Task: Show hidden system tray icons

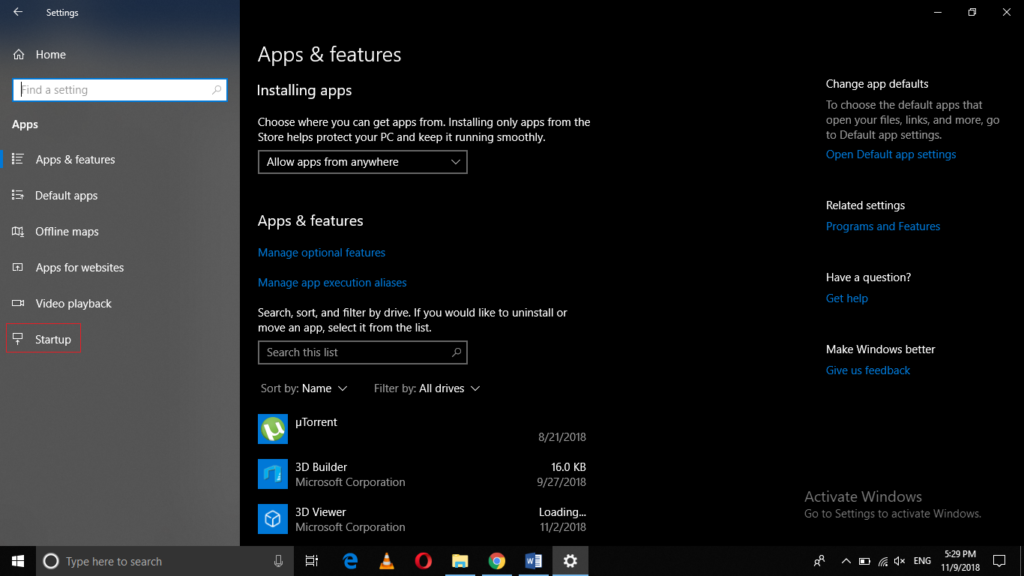Action: 846,561
